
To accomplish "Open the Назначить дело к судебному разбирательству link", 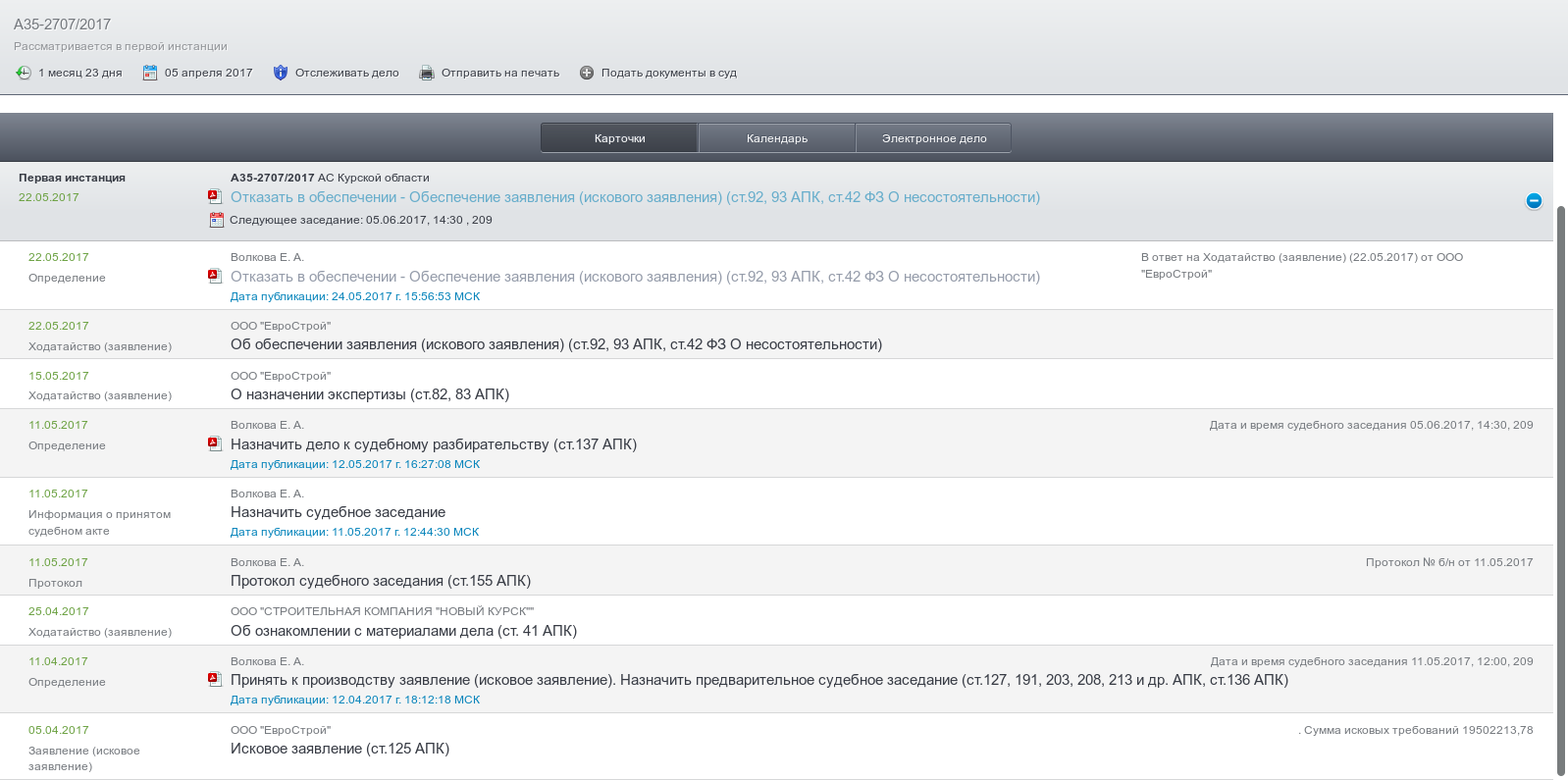I will (x=434, y=444).
